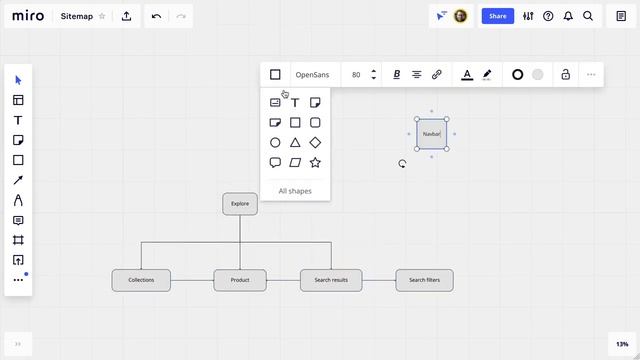Click the Sitemap board title
Screen dimensions: 640x360
click(77, 16)
